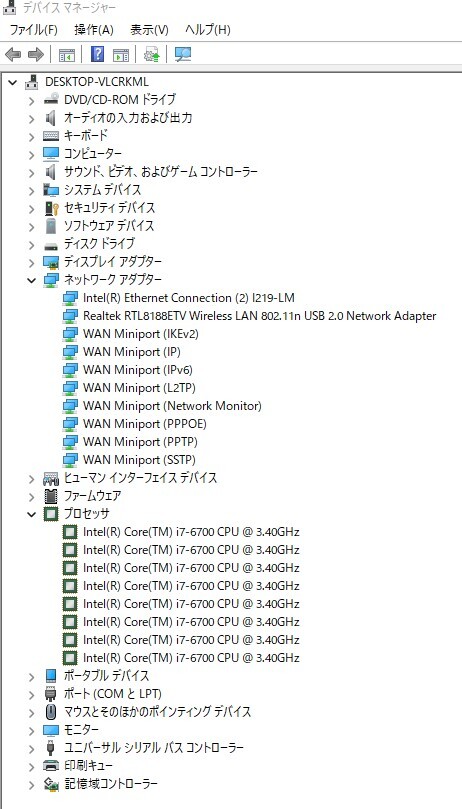Screen dimensions: 462x809
Task: Collapse the DESKTOP-VLCRKML root node
Action: (13, 82)
